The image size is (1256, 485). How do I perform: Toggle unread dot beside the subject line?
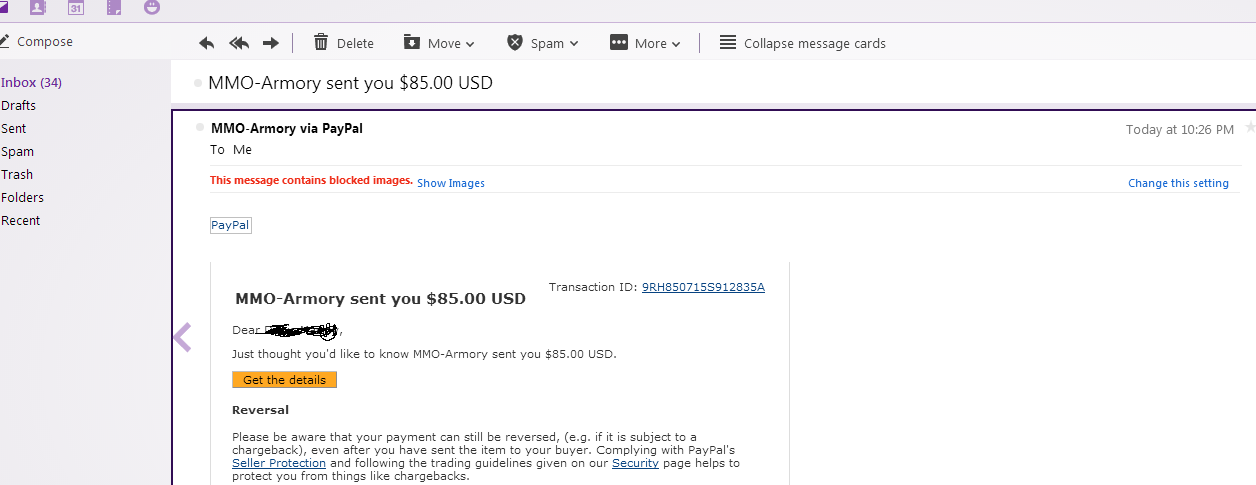coord(198,83)
